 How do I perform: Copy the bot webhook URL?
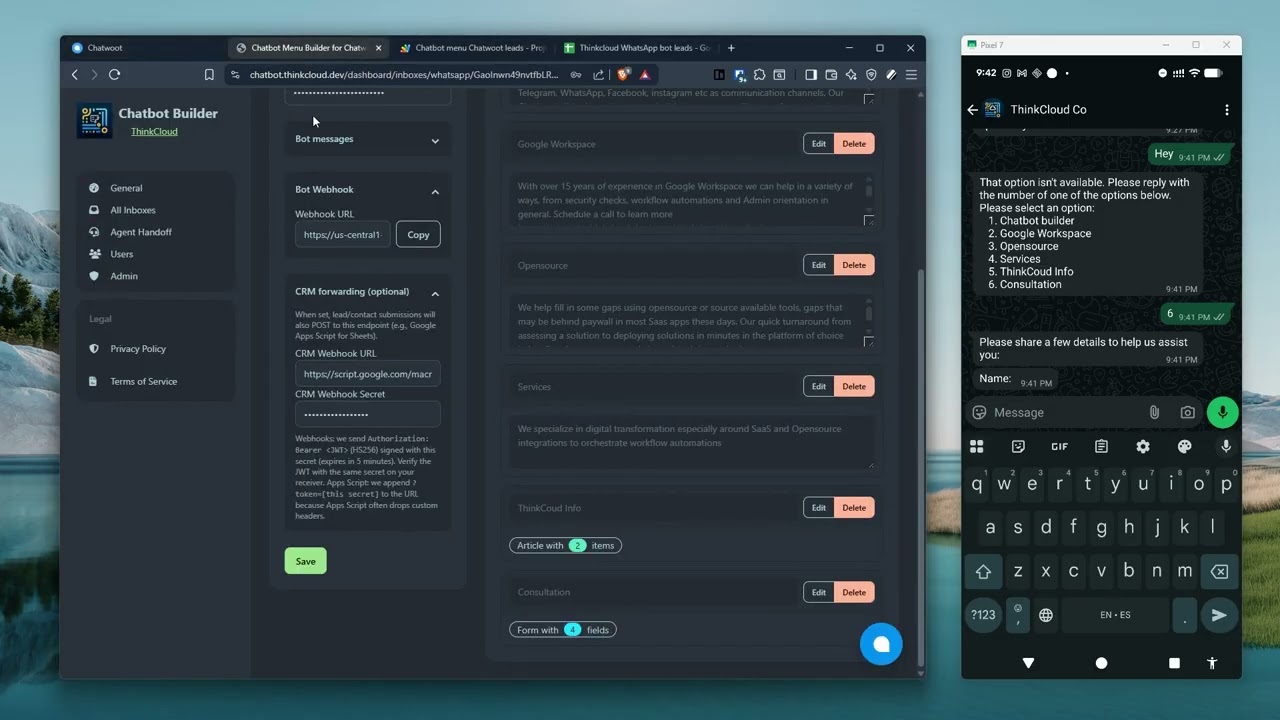(x=418, y=235)
